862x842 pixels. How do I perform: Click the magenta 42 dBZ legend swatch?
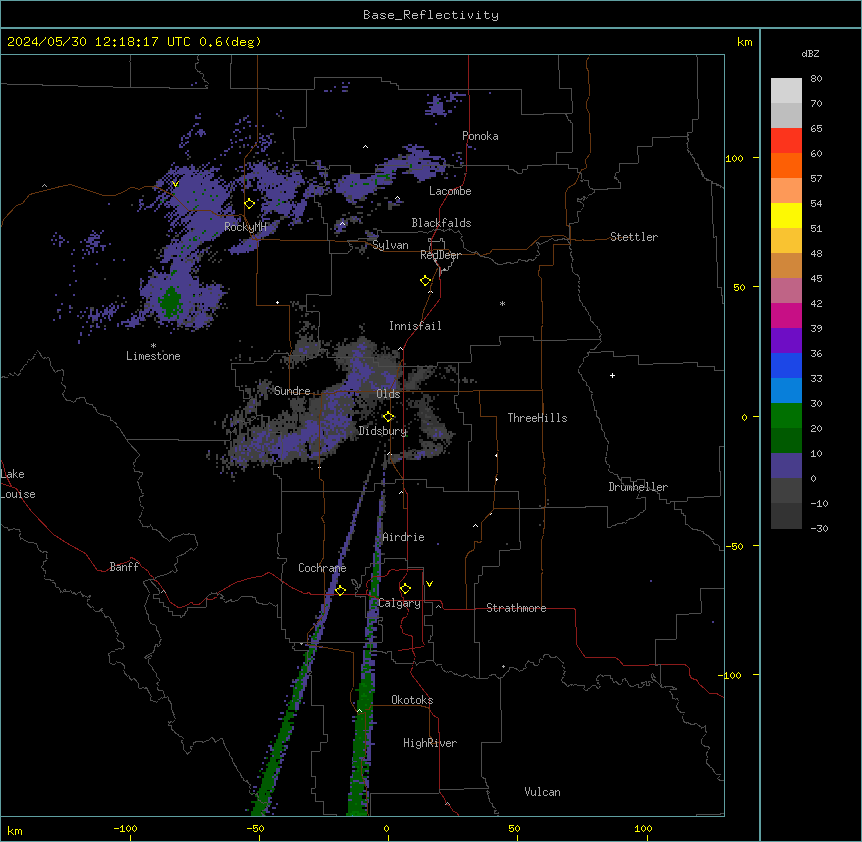(786, 315)
